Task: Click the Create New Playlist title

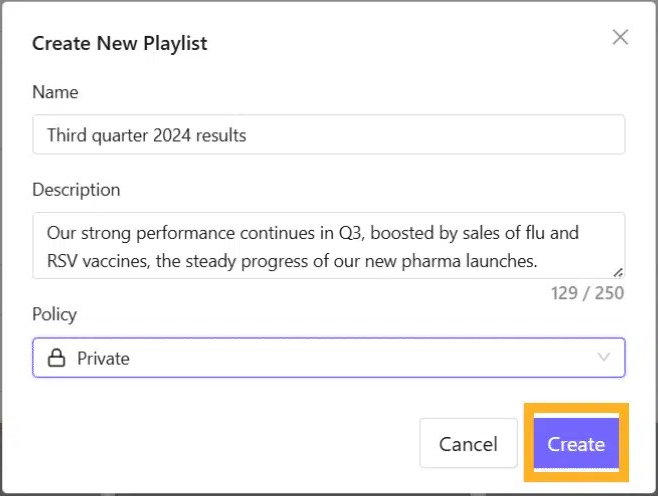Action: [x=120, y=43]
